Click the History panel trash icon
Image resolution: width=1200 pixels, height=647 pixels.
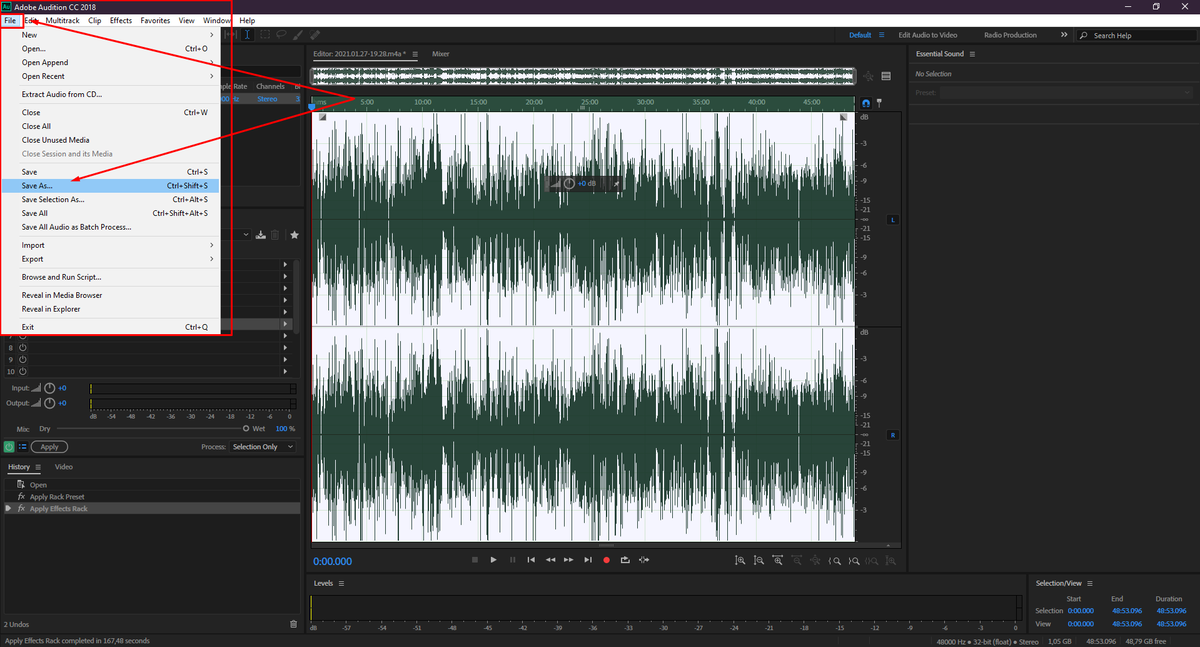[293, 624]
